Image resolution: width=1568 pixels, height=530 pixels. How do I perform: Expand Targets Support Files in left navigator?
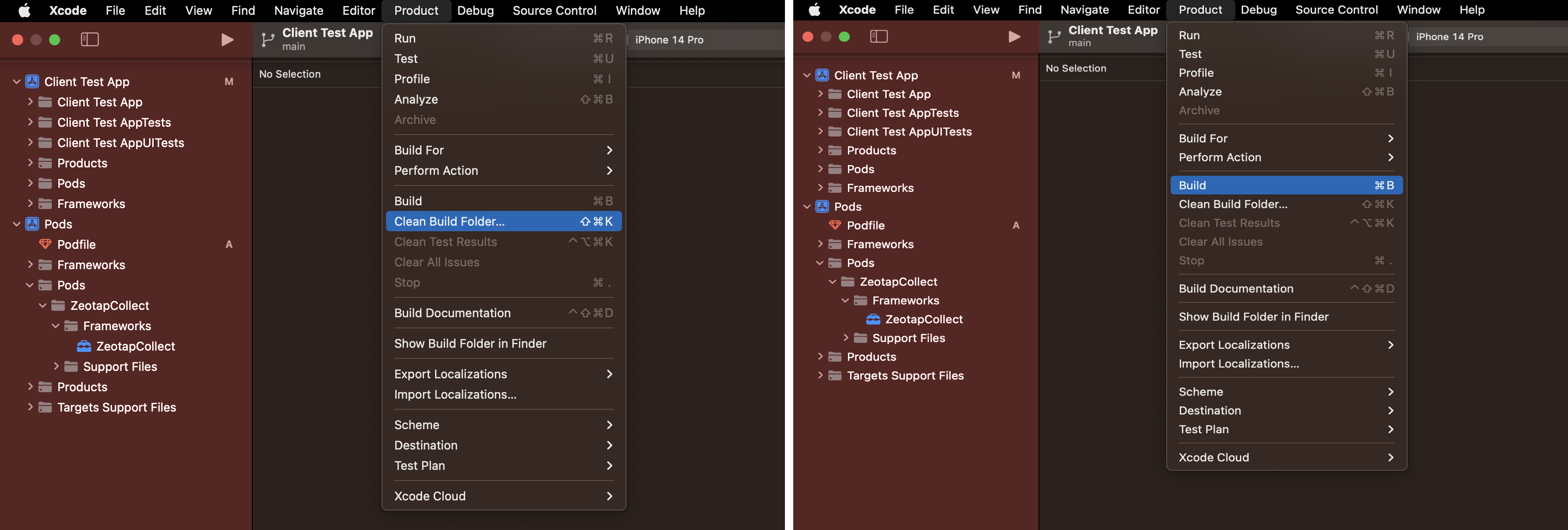pyautogui.click(x=30, y=407)
